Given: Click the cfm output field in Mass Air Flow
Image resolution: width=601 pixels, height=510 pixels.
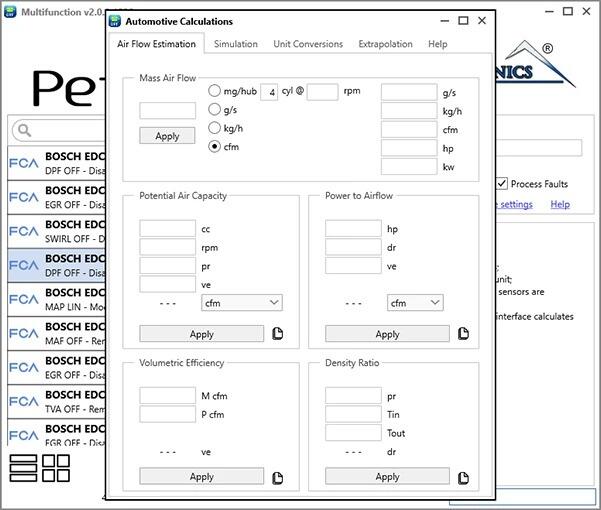Looking at the screenshot, I should [x=409, y=130].
